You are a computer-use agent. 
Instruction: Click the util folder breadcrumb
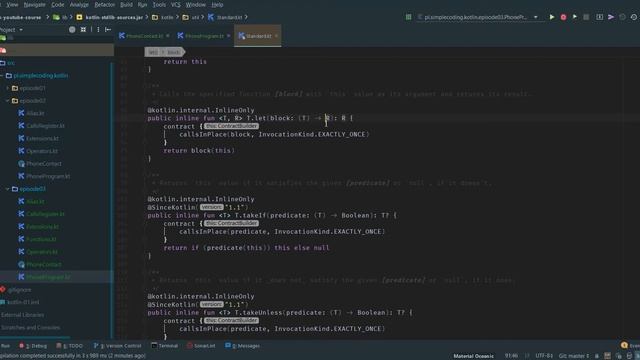pyautogui.click(x=191, y=17)
